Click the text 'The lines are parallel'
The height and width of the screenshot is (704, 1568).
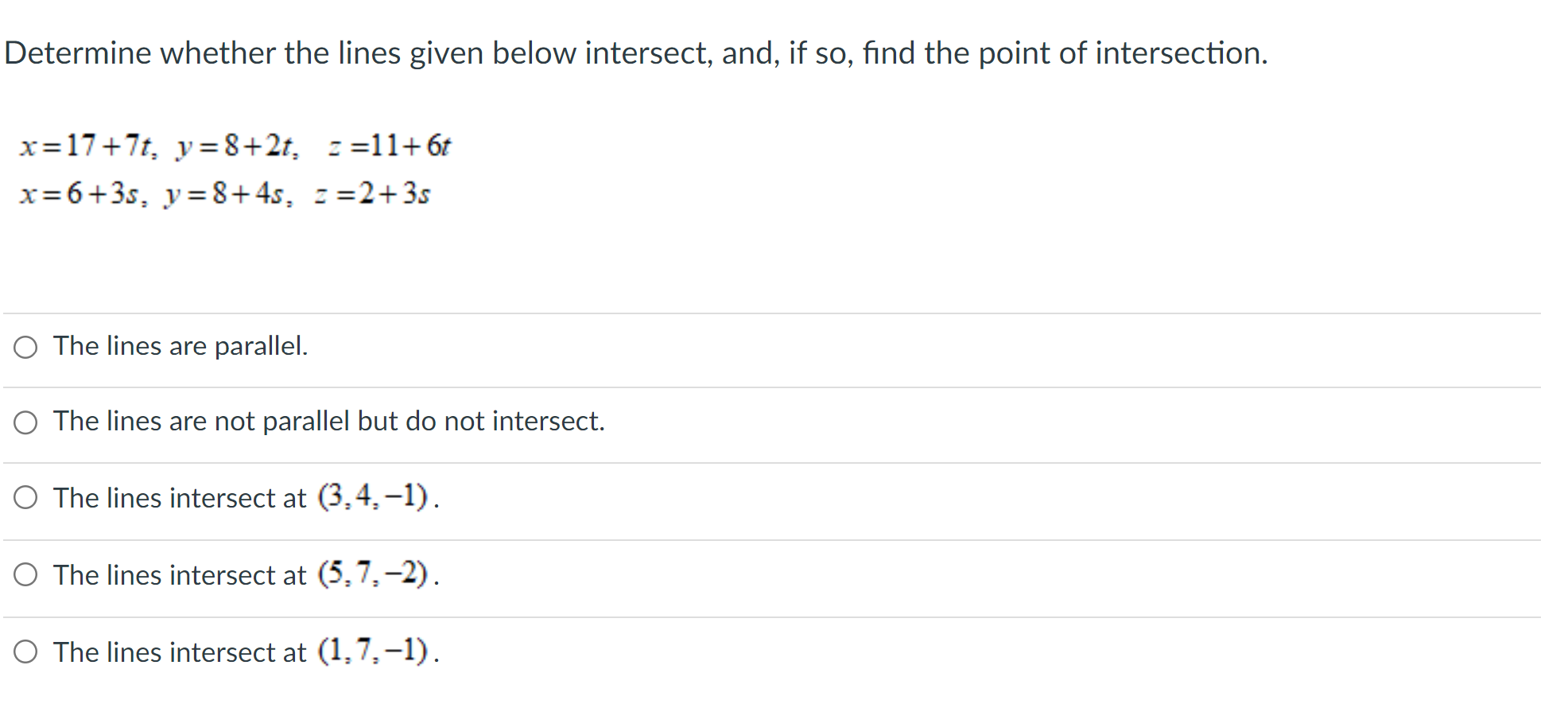click(180, 346)
